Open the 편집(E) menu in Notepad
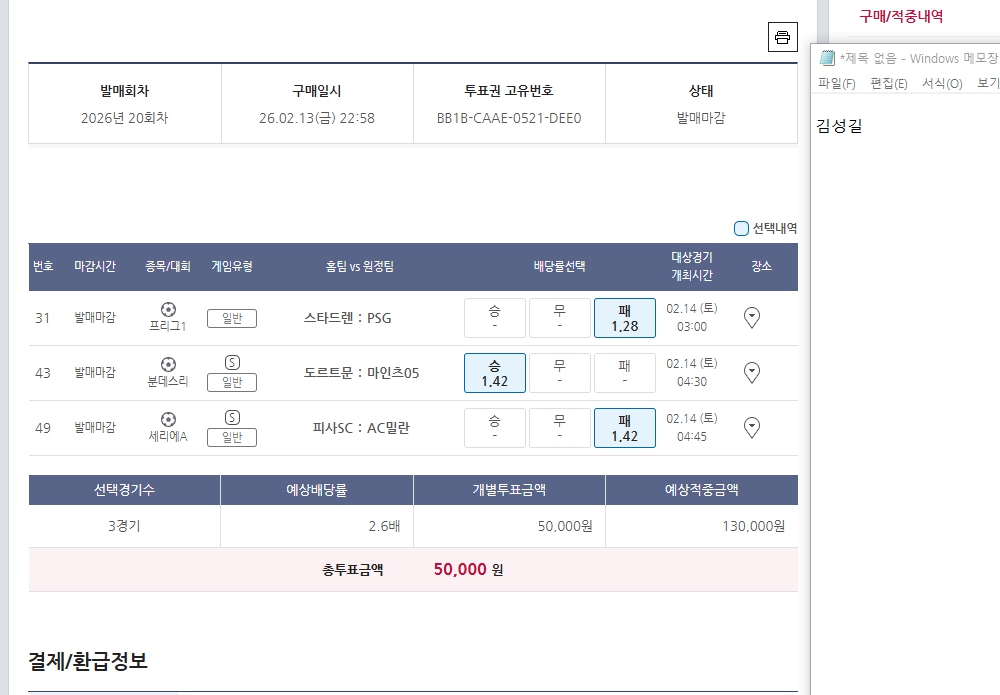Viewport: 1000px width, 695px height. click(888, 84)
